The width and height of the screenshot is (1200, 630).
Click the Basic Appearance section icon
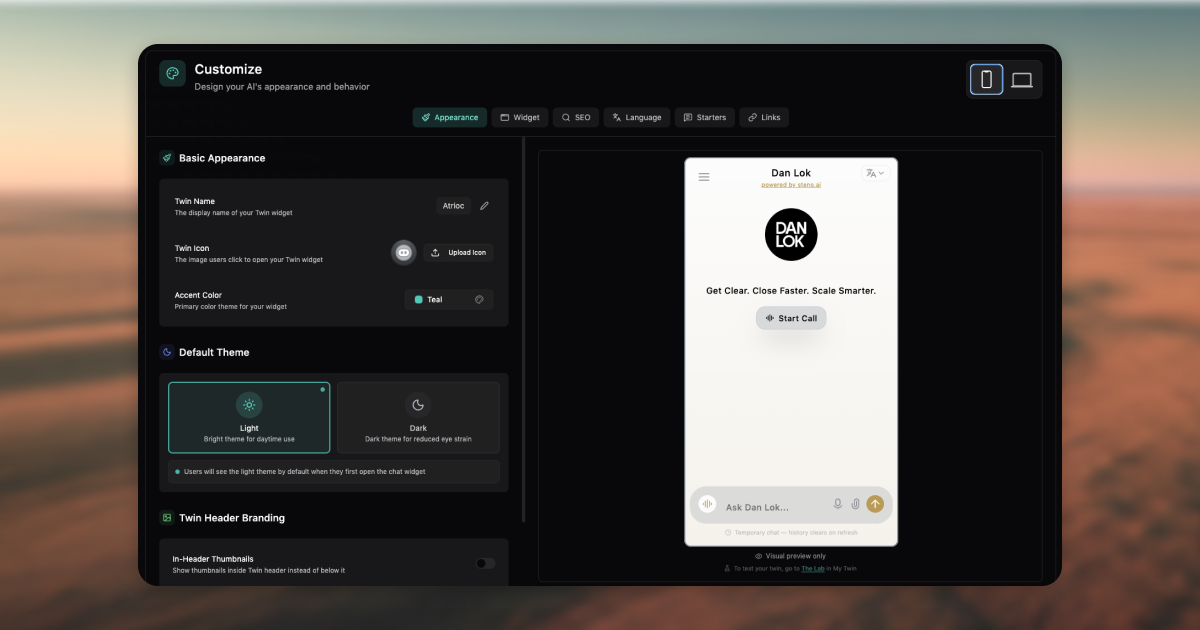tap(167, 158)
